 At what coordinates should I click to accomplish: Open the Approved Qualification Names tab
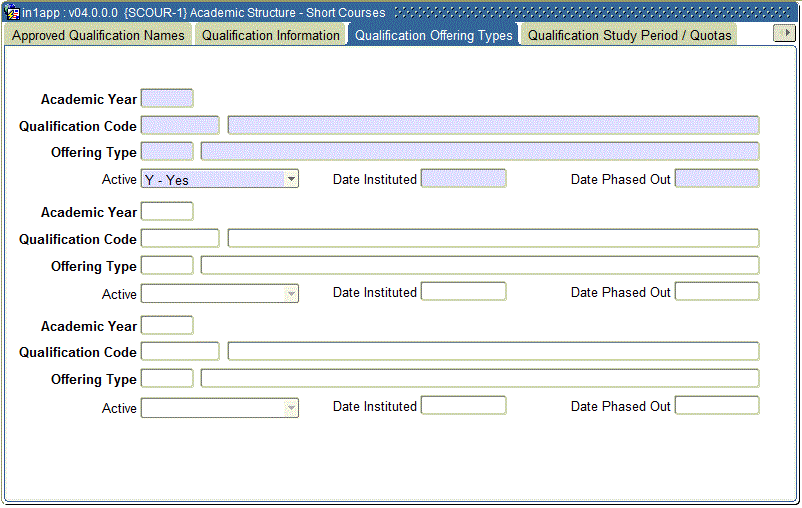click(98, 35)
